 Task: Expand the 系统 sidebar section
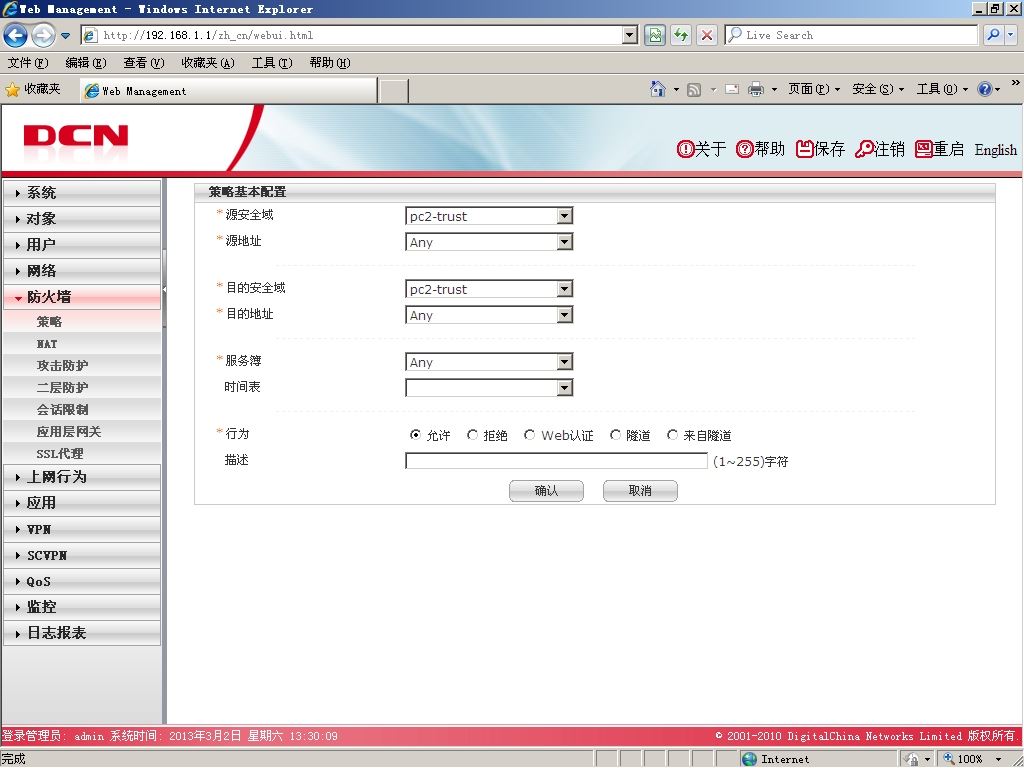(x=82, y=193)
